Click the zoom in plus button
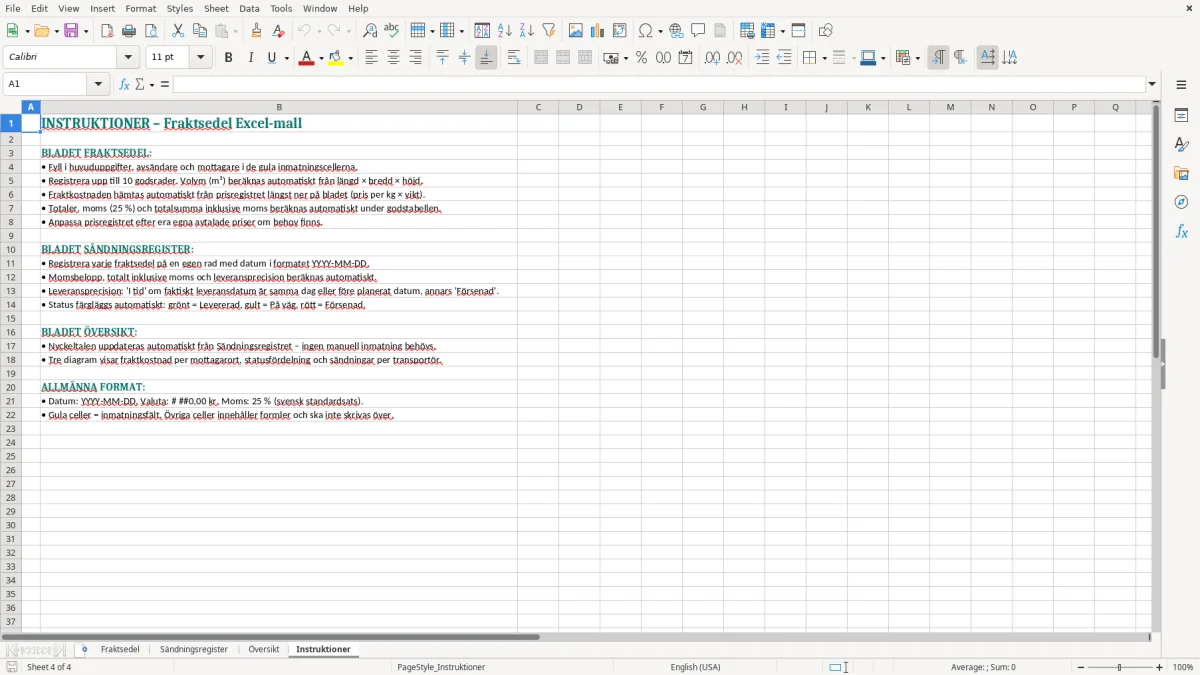1200x675 pixels. [x=1160, y=667]
